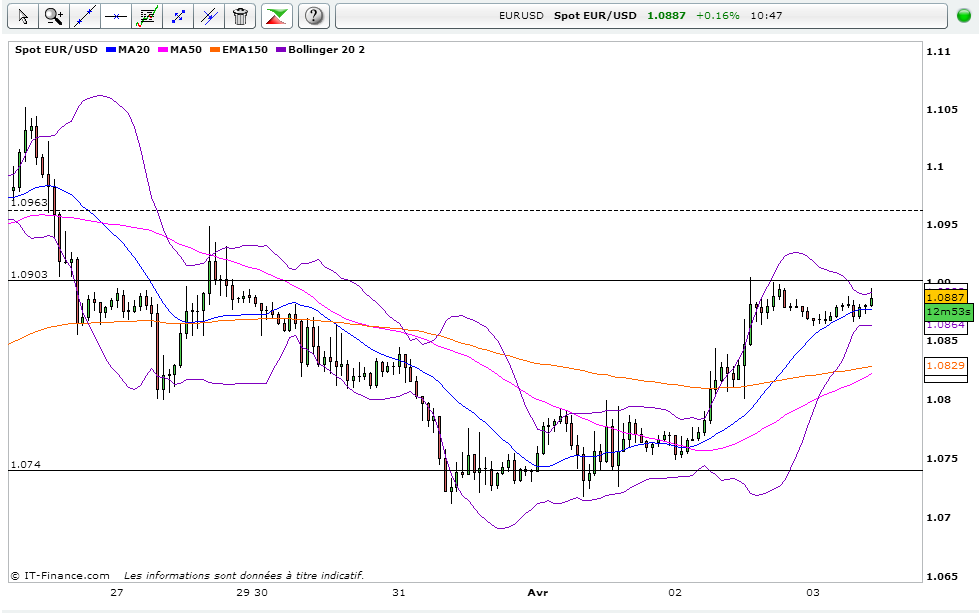
Task: Click the 1.0887 quote in the header bar
Action: (666, 16)
